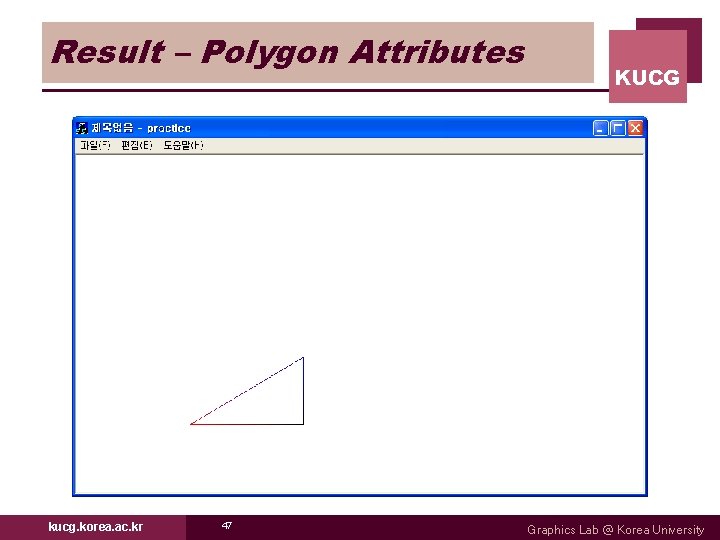
Task: Open the 편집(E) menu
Action: [x=136, y=146]
